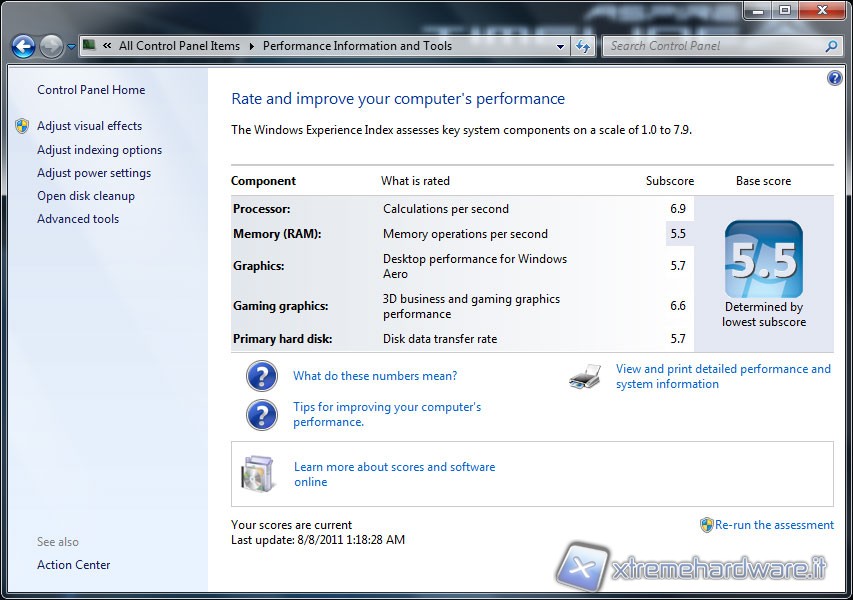This screenshot has height=600, width=853.
Task: Click the software box icon near 'Learn more'
Action: tap(258, 473)
